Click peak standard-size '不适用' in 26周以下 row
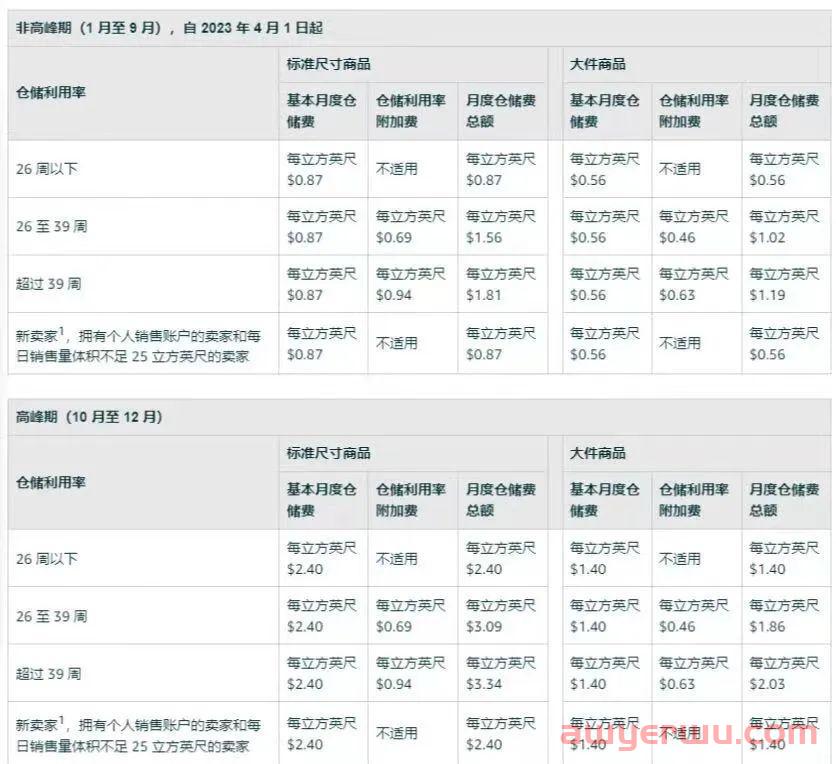This screenshot has width=836, height=764. 397,559
